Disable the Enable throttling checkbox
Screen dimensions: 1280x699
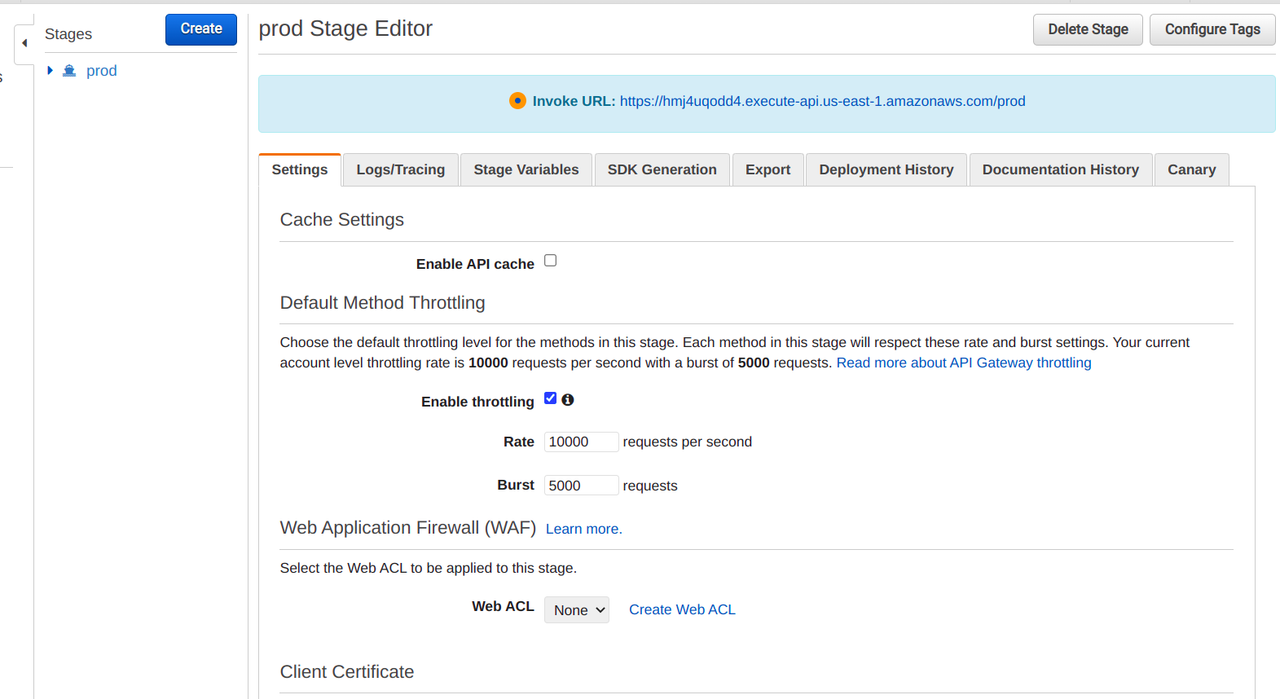(550, 399)
